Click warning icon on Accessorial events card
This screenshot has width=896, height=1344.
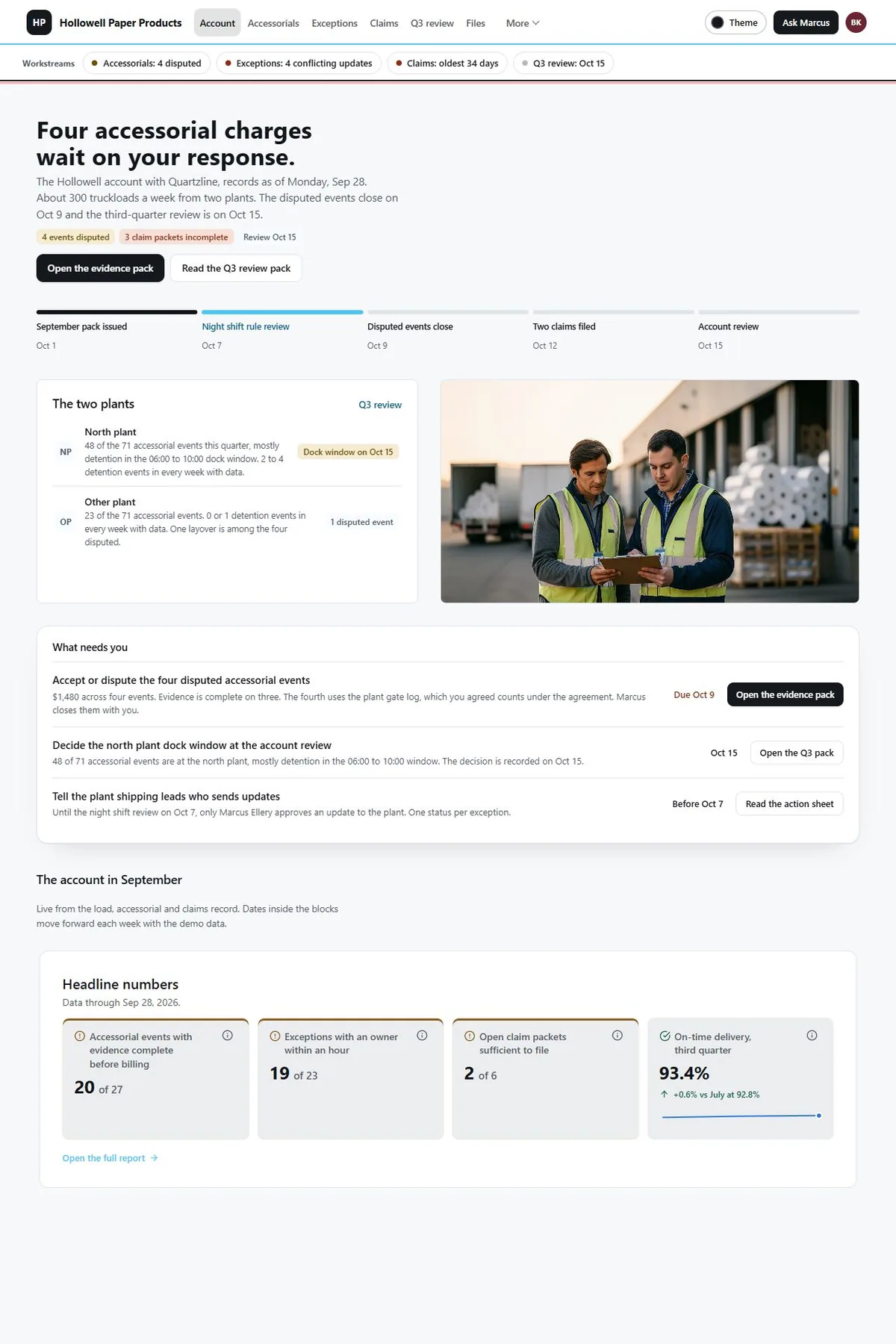point(80,1036)
